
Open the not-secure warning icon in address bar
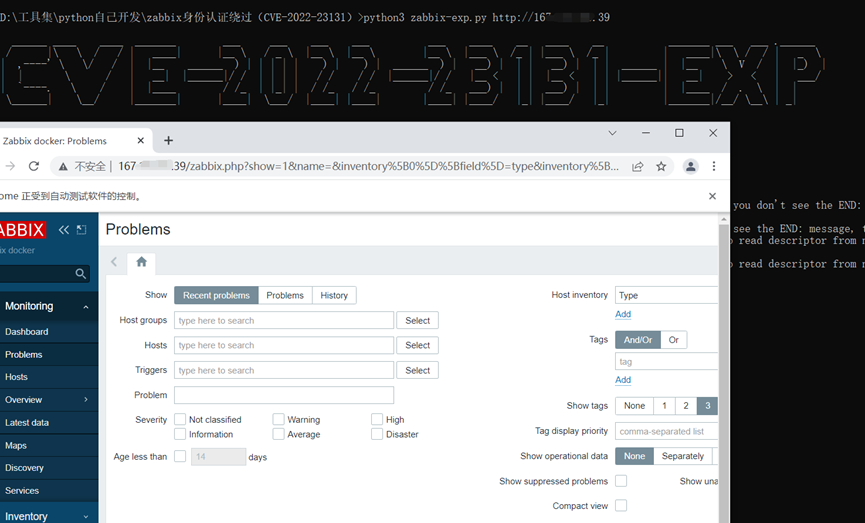[63, 167]
